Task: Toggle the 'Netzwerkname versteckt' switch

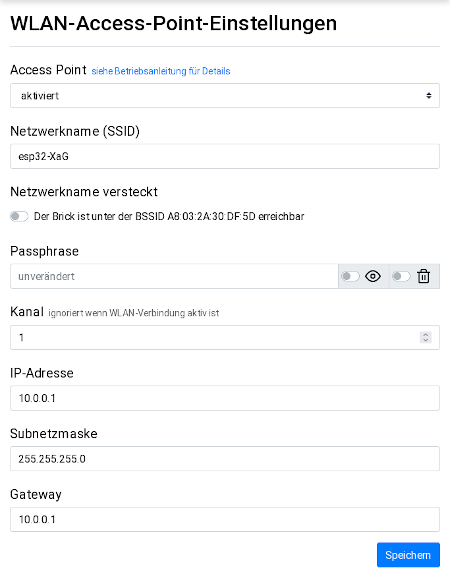Action: (19, 216)
